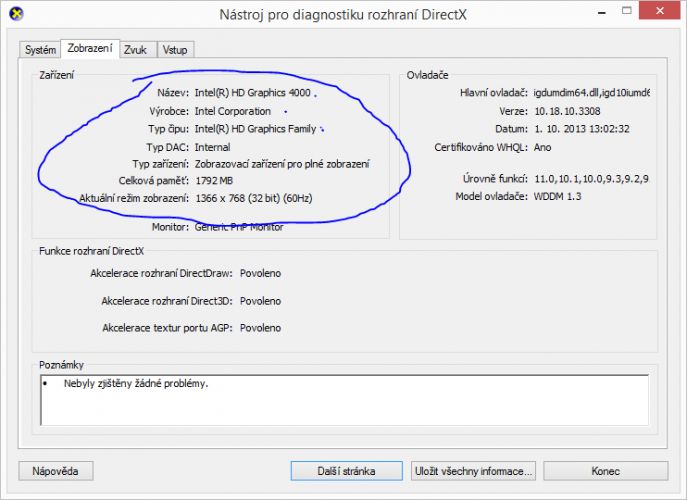Viewport: 687px width, 500px height.
Task: Click the driver model WDDM 1.3
Action: [x=557, y=196]
